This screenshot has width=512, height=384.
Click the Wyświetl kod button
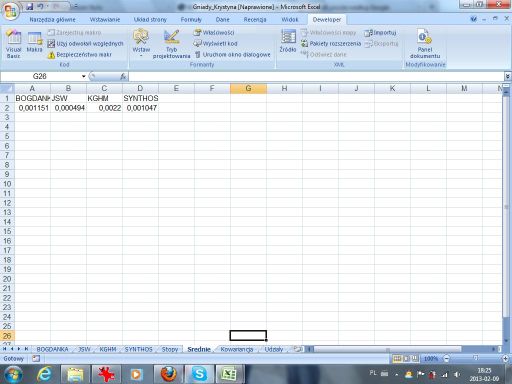tap(215, 43)
